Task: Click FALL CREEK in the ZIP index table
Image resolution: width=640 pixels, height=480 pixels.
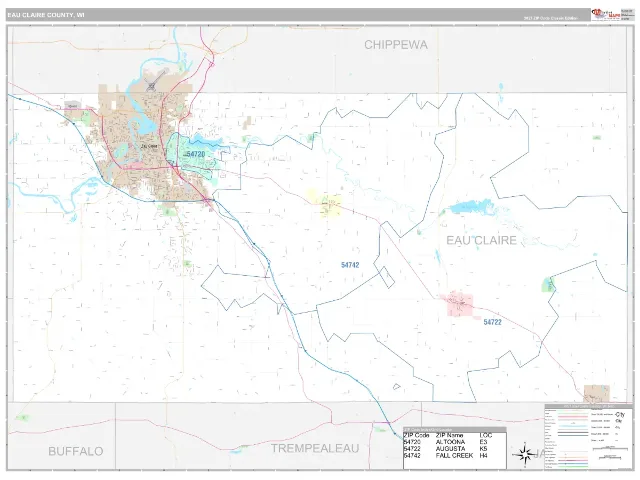Action: pos(454,456)
